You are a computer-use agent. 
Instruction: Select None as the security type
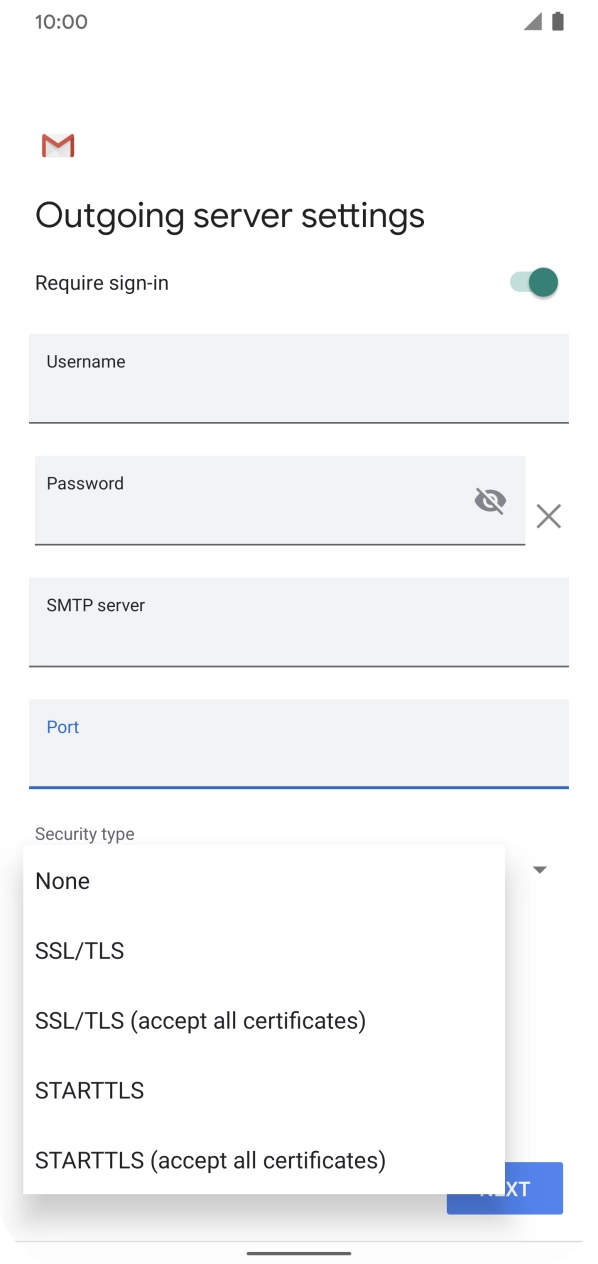coord(62,881)
